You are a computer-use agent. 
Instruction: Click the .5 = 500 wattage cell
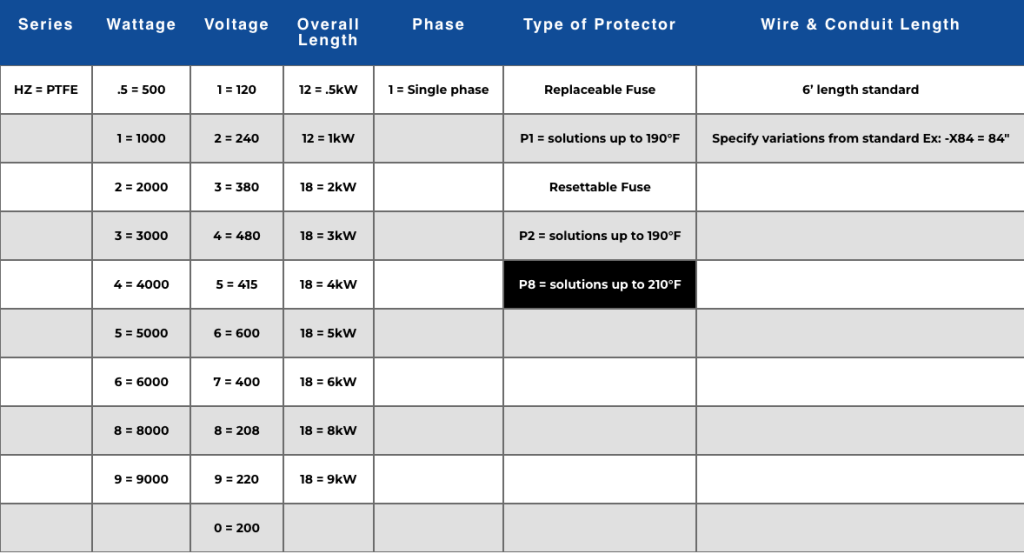141,90
